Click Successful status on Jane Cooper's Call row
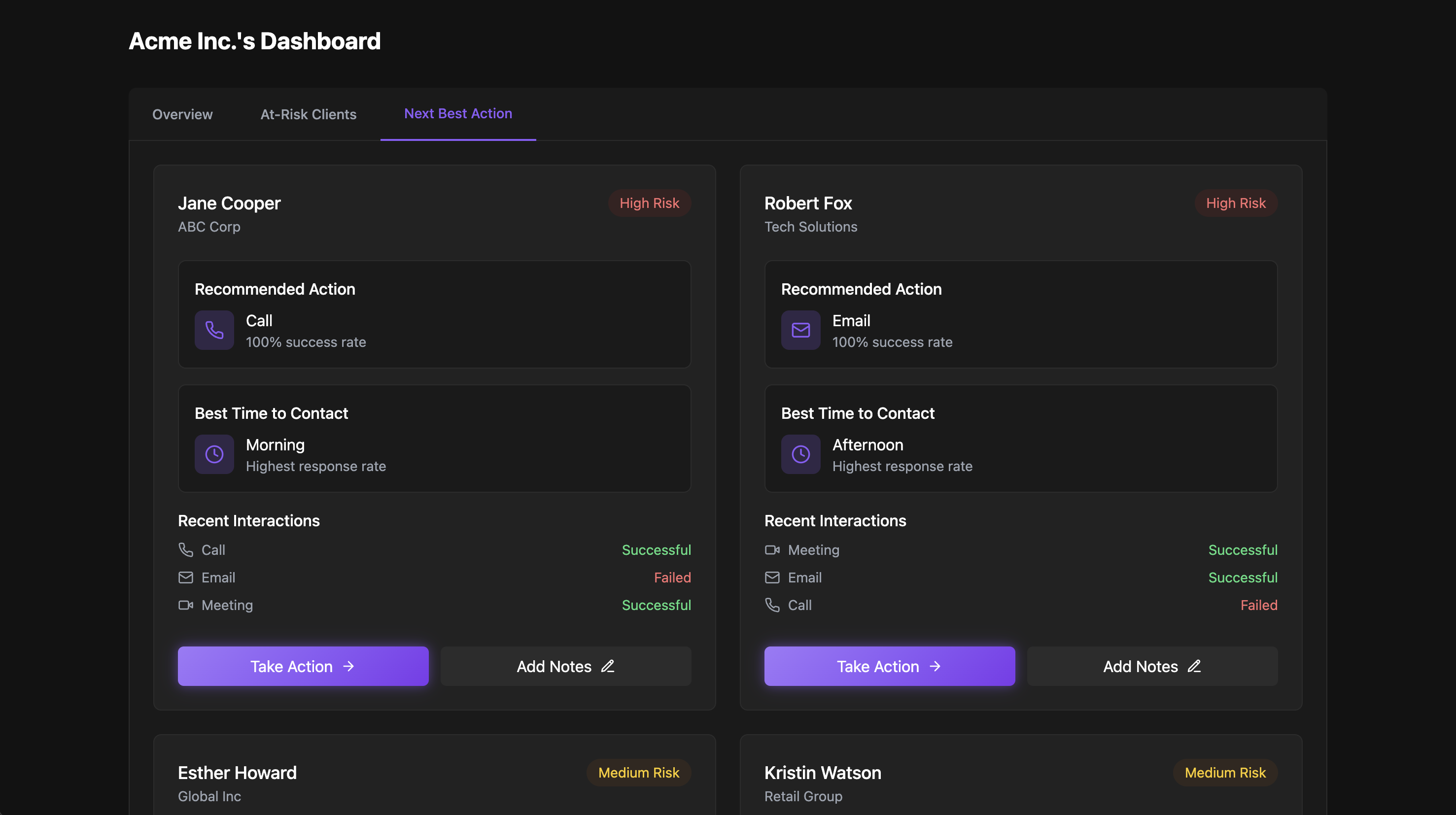The image size is (1456, 815). pyautogui.click(x=656, y=550)
